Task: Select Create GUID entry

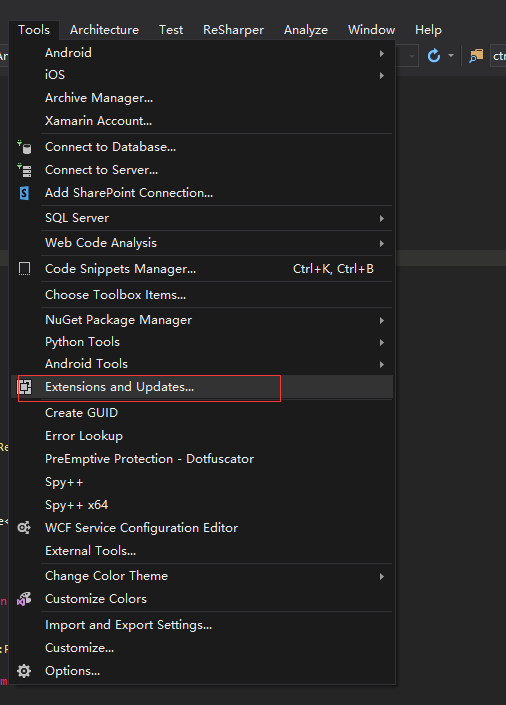Action: coord(202,413)
